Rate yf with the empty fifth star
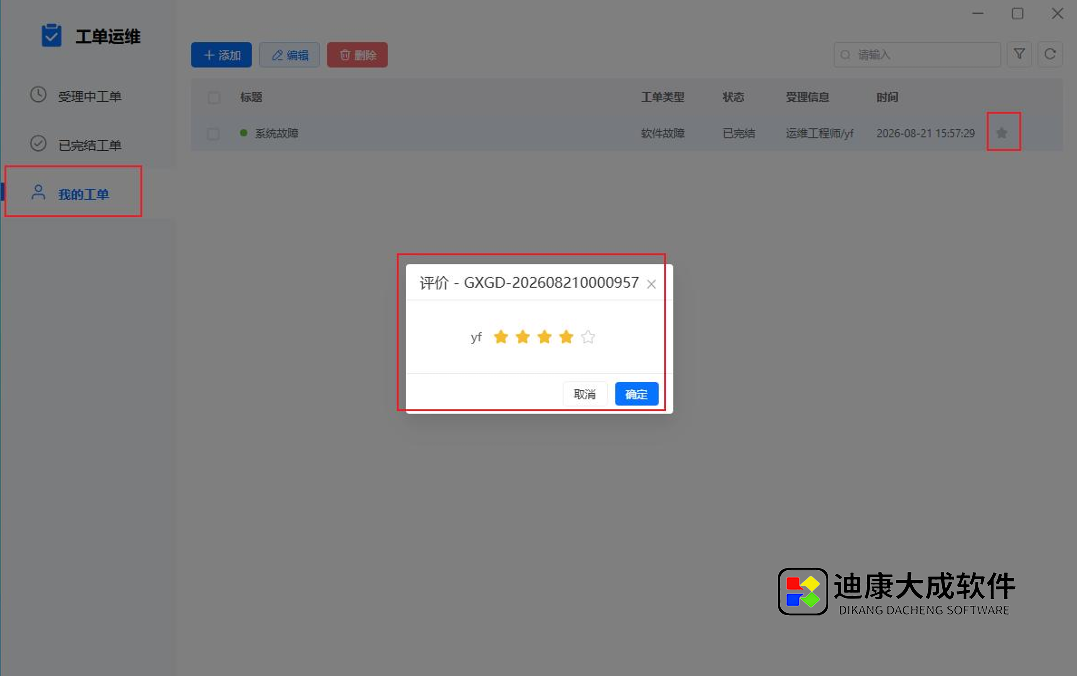This screenshot has height=676, width=1077. 588,337
